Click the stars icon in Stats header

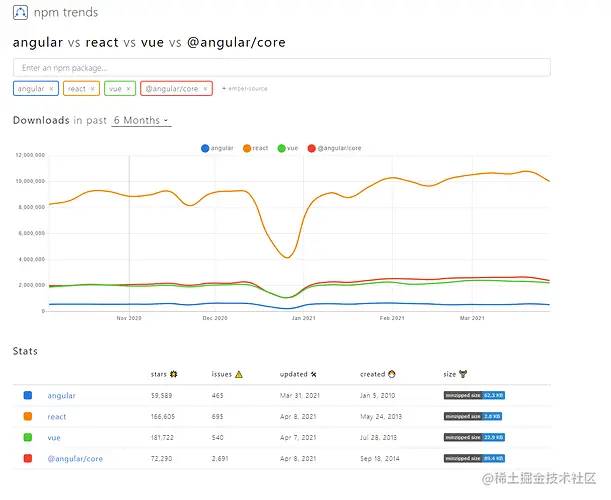[x=174, y=374]
